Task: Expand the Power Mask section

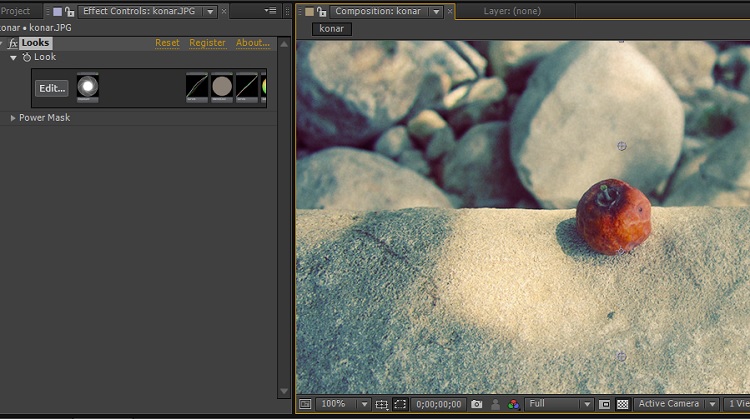Action: (x=13, y=118)
